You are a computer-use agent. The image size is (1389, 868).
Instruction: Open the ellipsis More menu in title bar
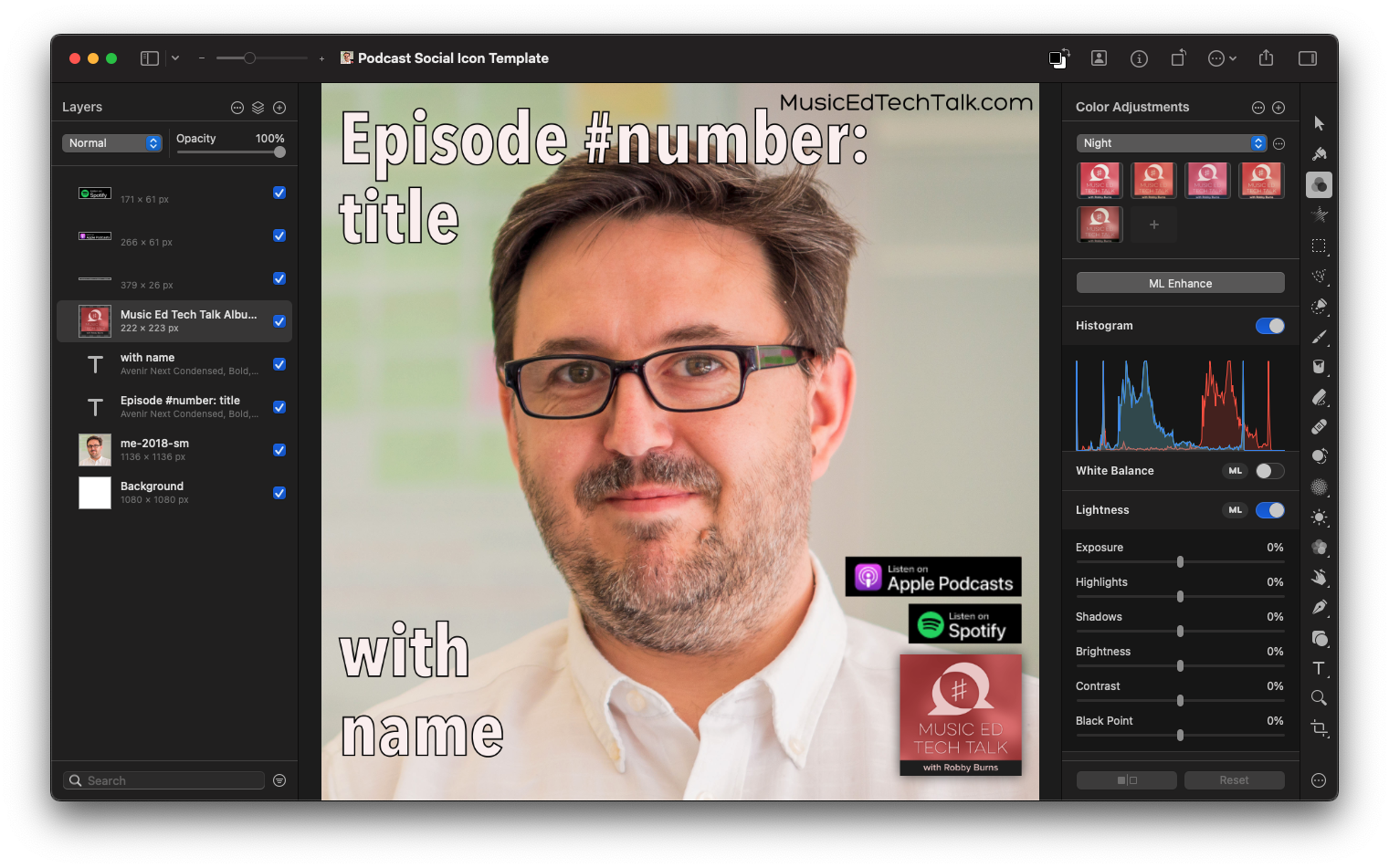point(1222,58)
